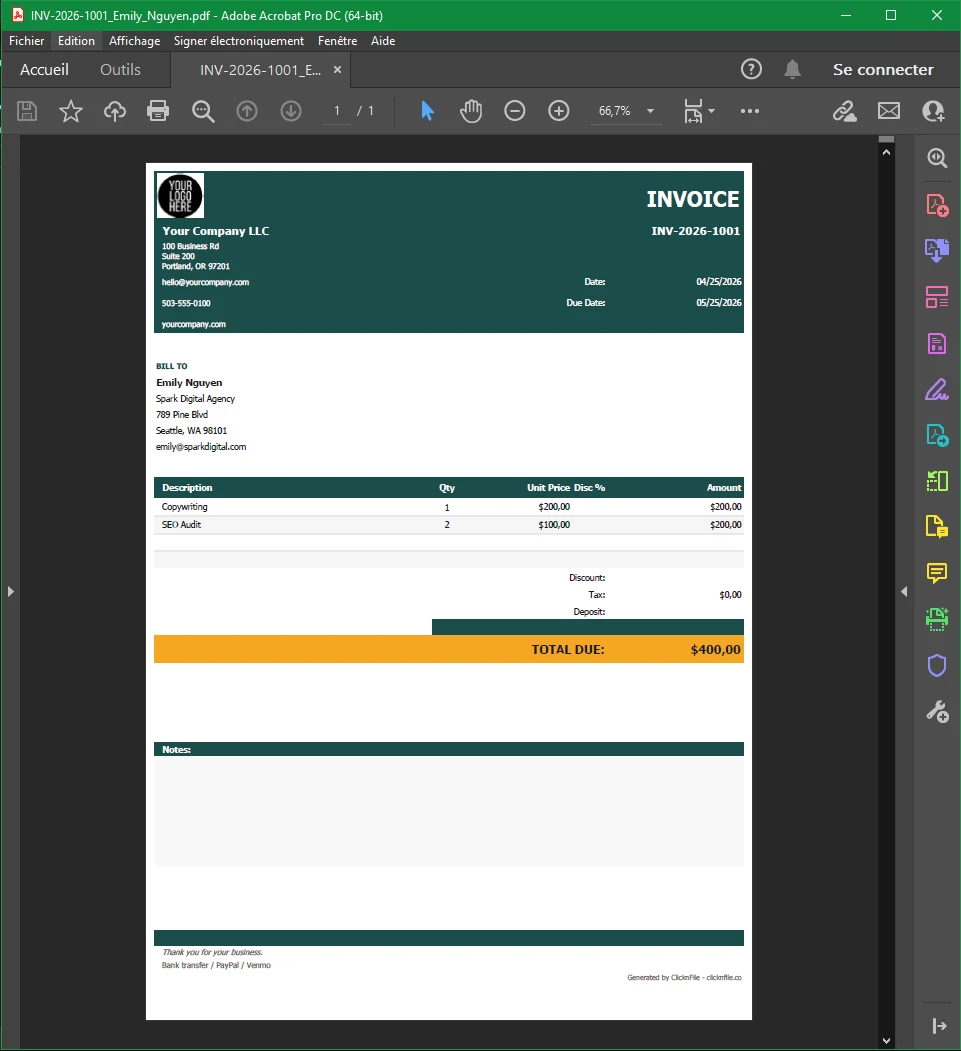Screen dimensions: 961x1051
Task: Share a link to the file
Action: click(x=845, y=111)
